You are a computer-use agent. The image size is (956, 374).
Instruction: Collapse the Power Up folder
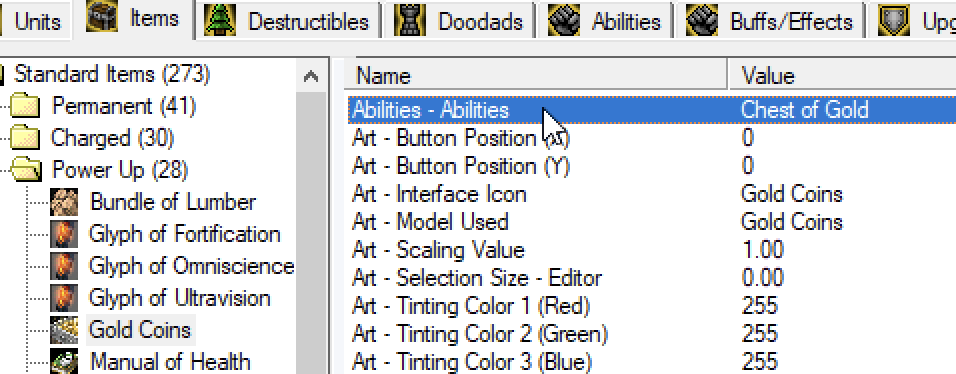(26, 170)
